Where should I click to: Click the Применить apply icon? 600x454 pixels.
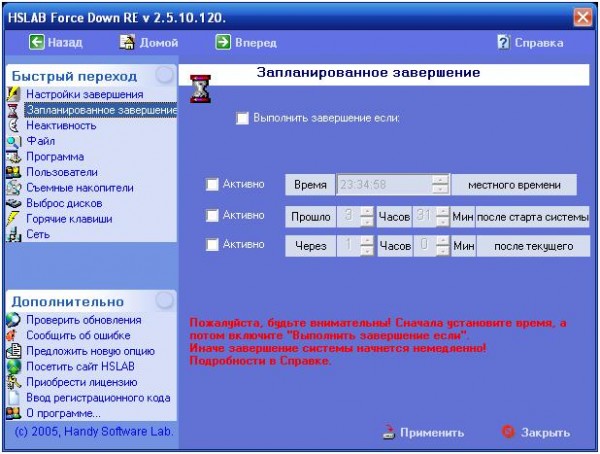[389, 432]
